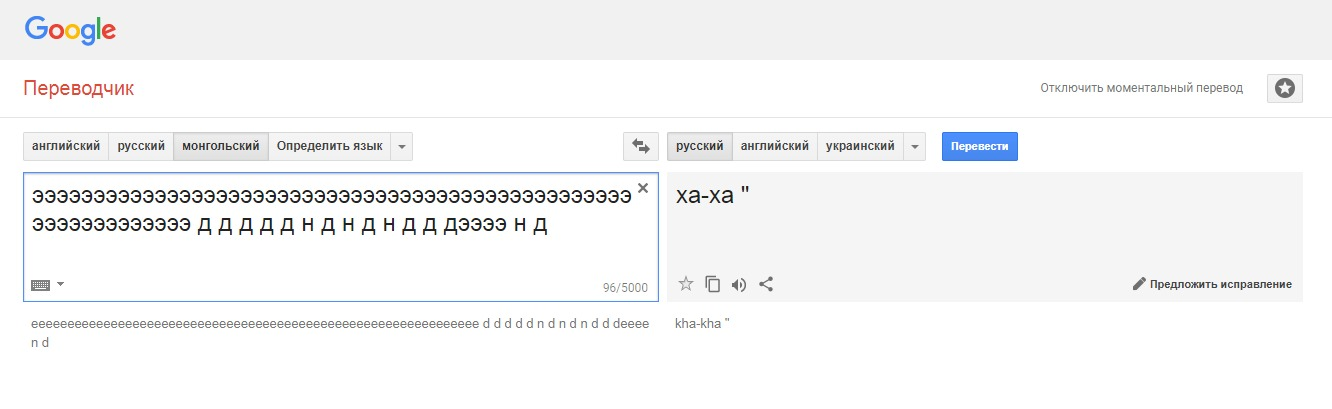Viewport: 1332px width, 409px height.
Task: Click inside the source text box
Action: click(340, 237)
